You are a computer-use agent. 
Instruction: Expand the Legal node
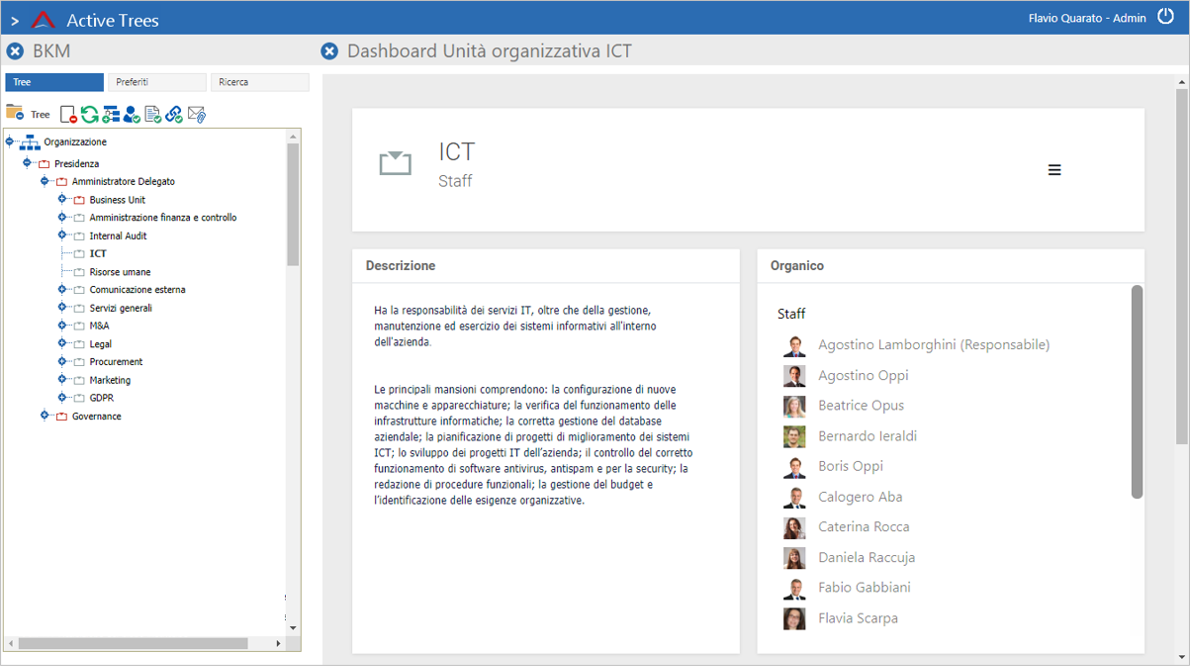(62, 343)
